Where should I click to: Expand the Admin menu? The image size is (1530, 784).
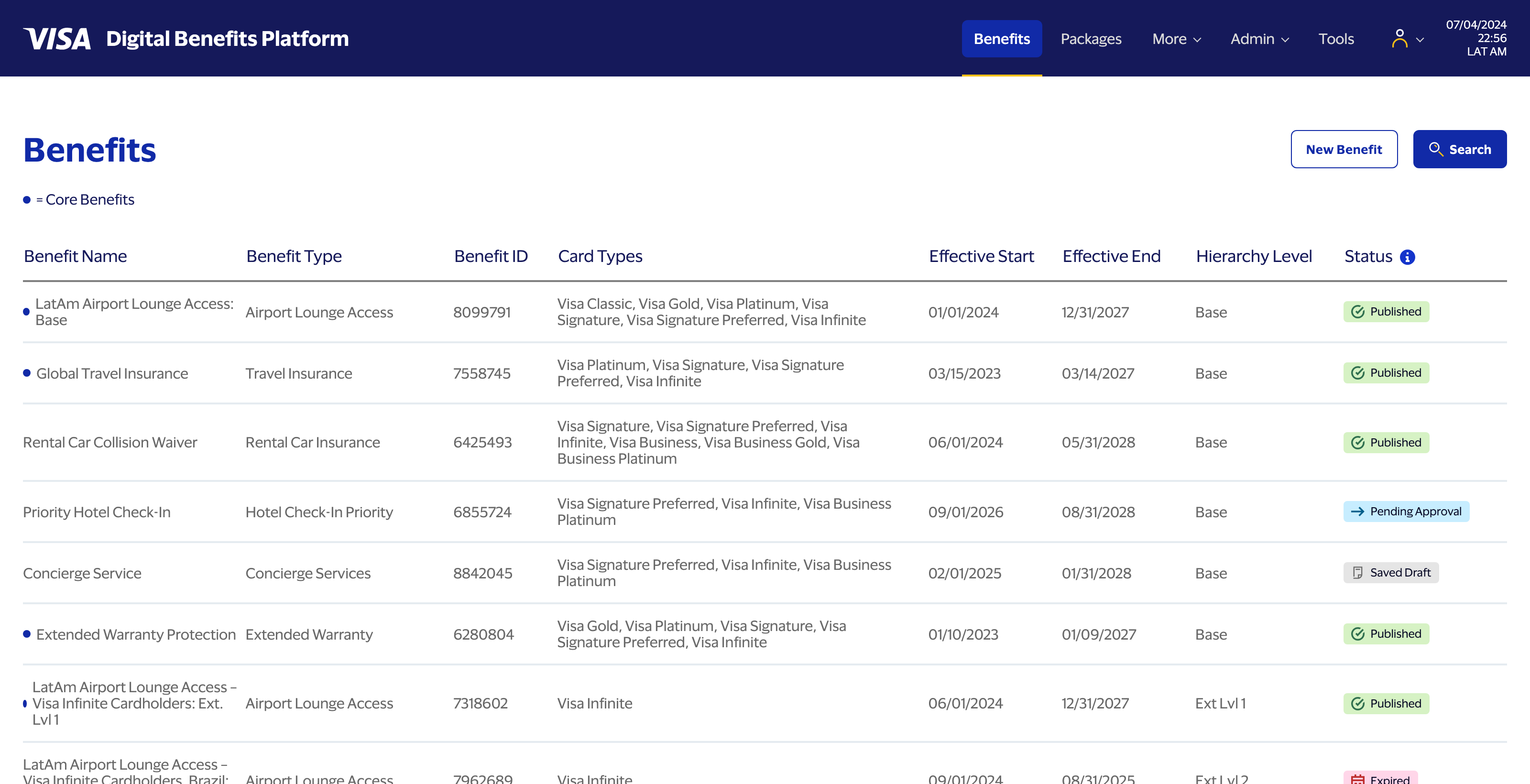(x=1260, y=39)
